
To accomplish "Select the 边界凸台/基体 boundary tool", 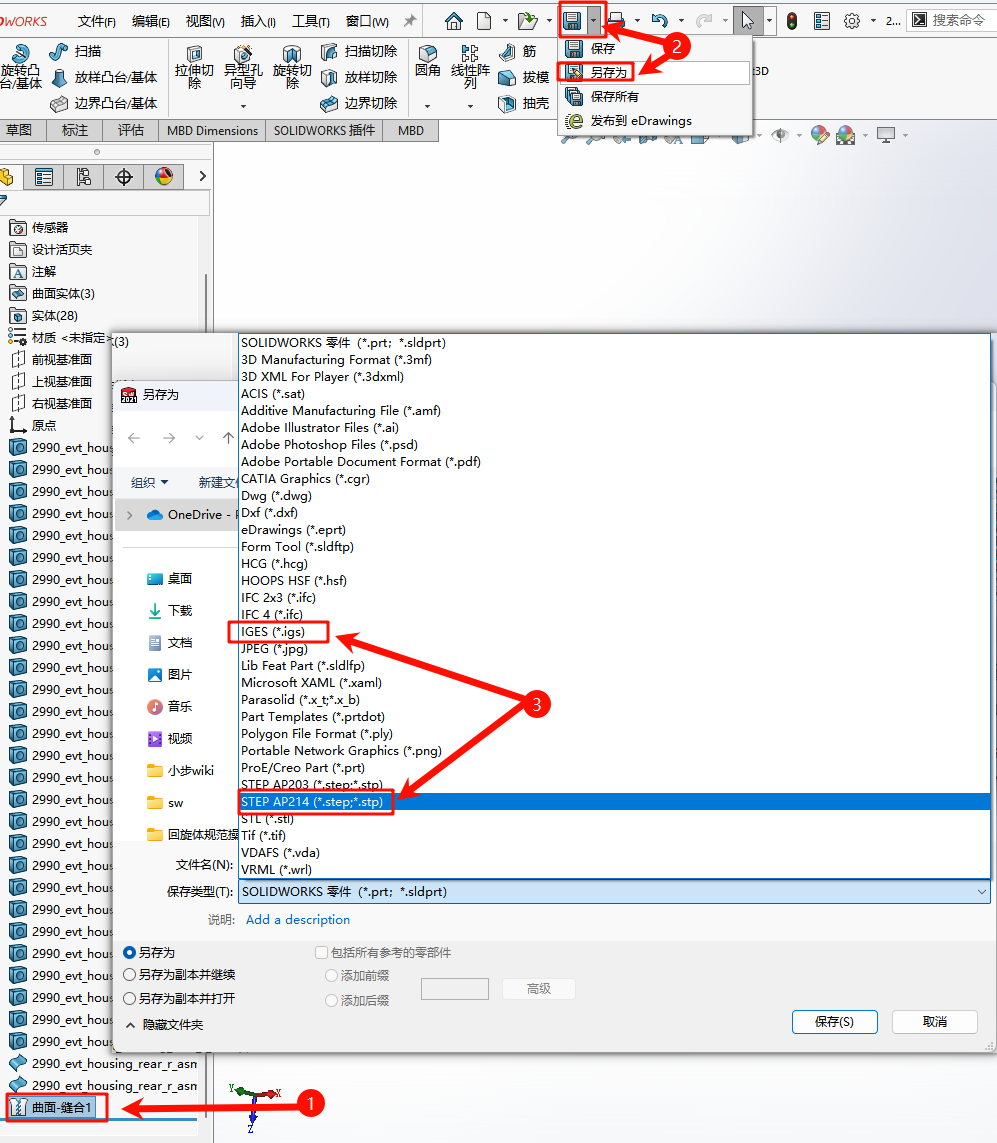I will [x=104, y=104].
